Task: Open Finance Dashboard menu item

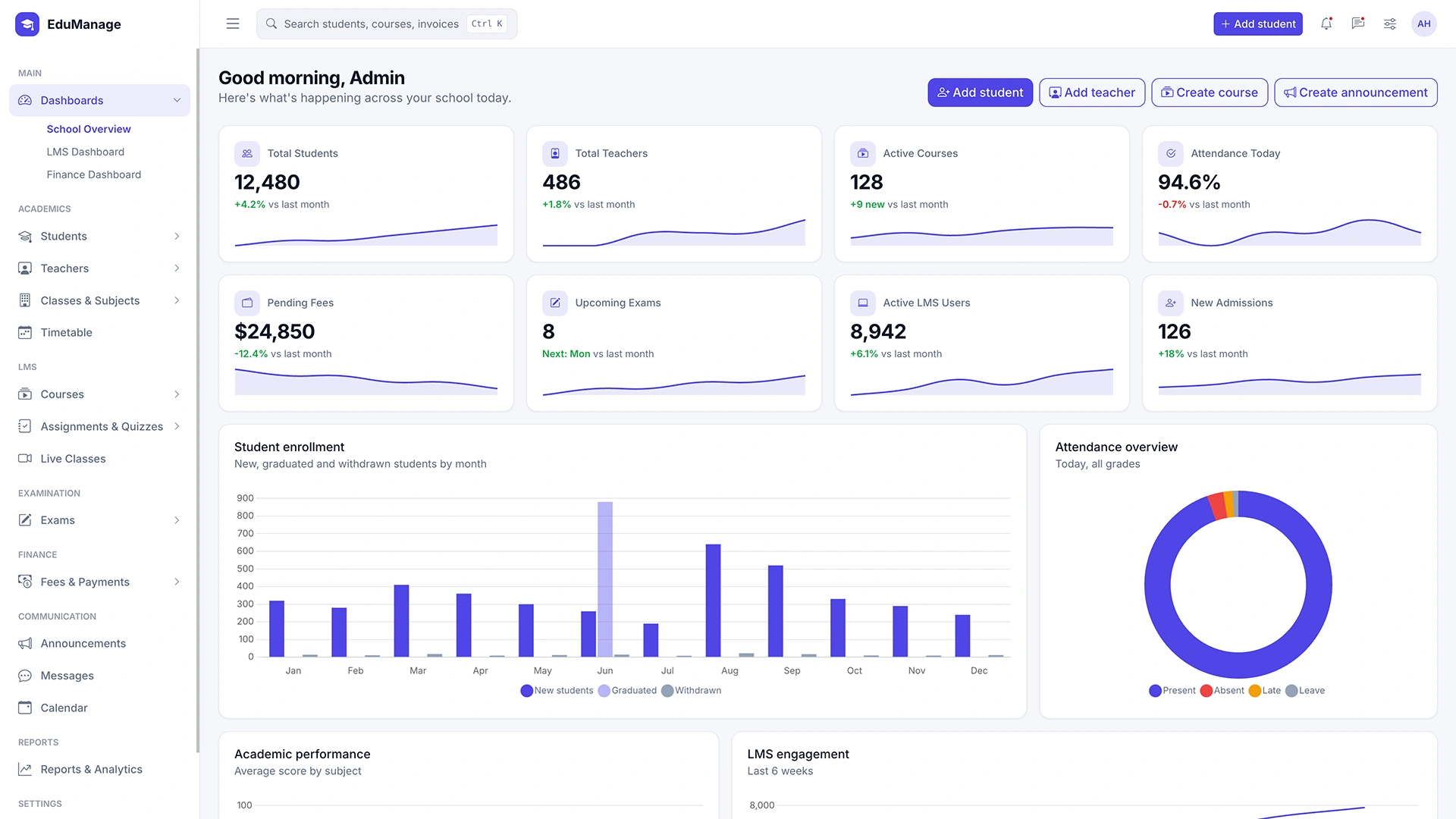Action: (x=94, y=174)
